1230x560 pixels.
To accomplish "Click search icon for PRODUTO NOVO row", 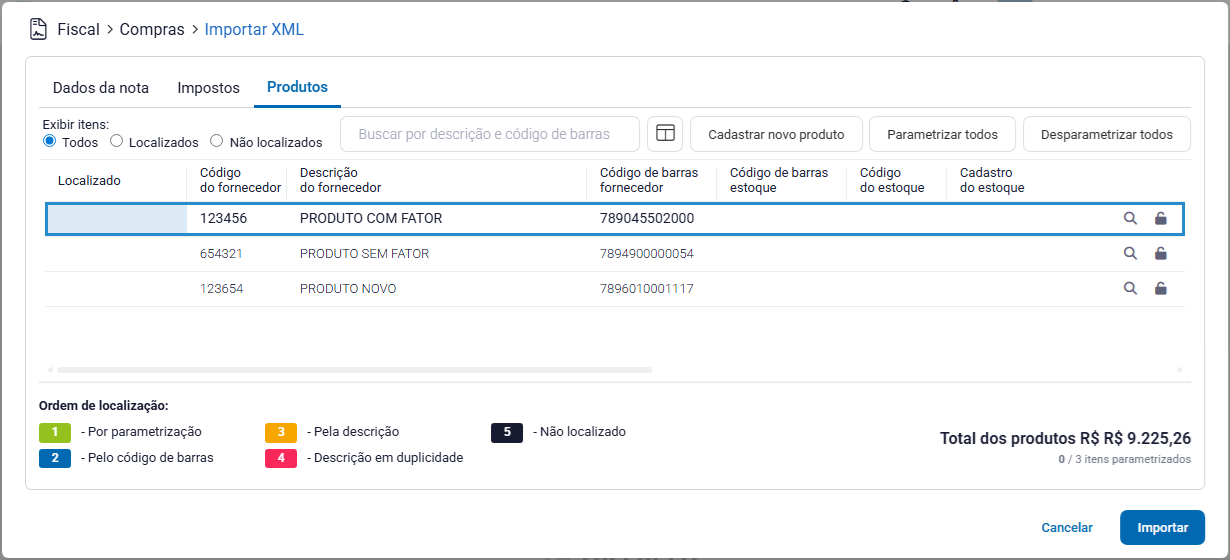I will [1130, 289].
